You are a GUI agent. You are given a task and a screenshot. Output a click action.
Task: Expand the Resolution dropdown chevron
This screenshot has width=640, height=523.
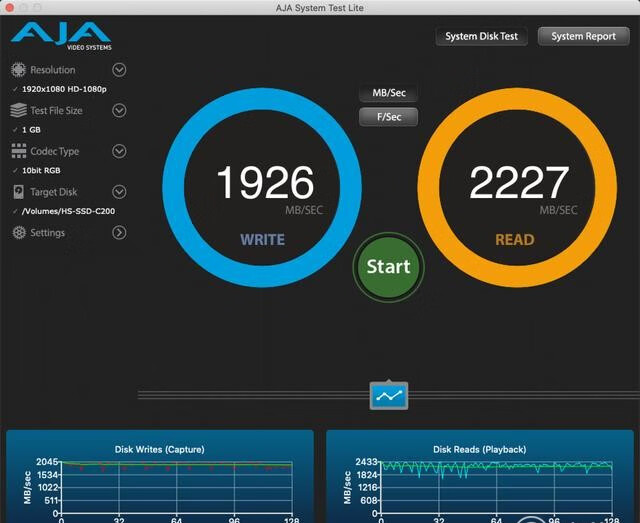tap(119, 70)
